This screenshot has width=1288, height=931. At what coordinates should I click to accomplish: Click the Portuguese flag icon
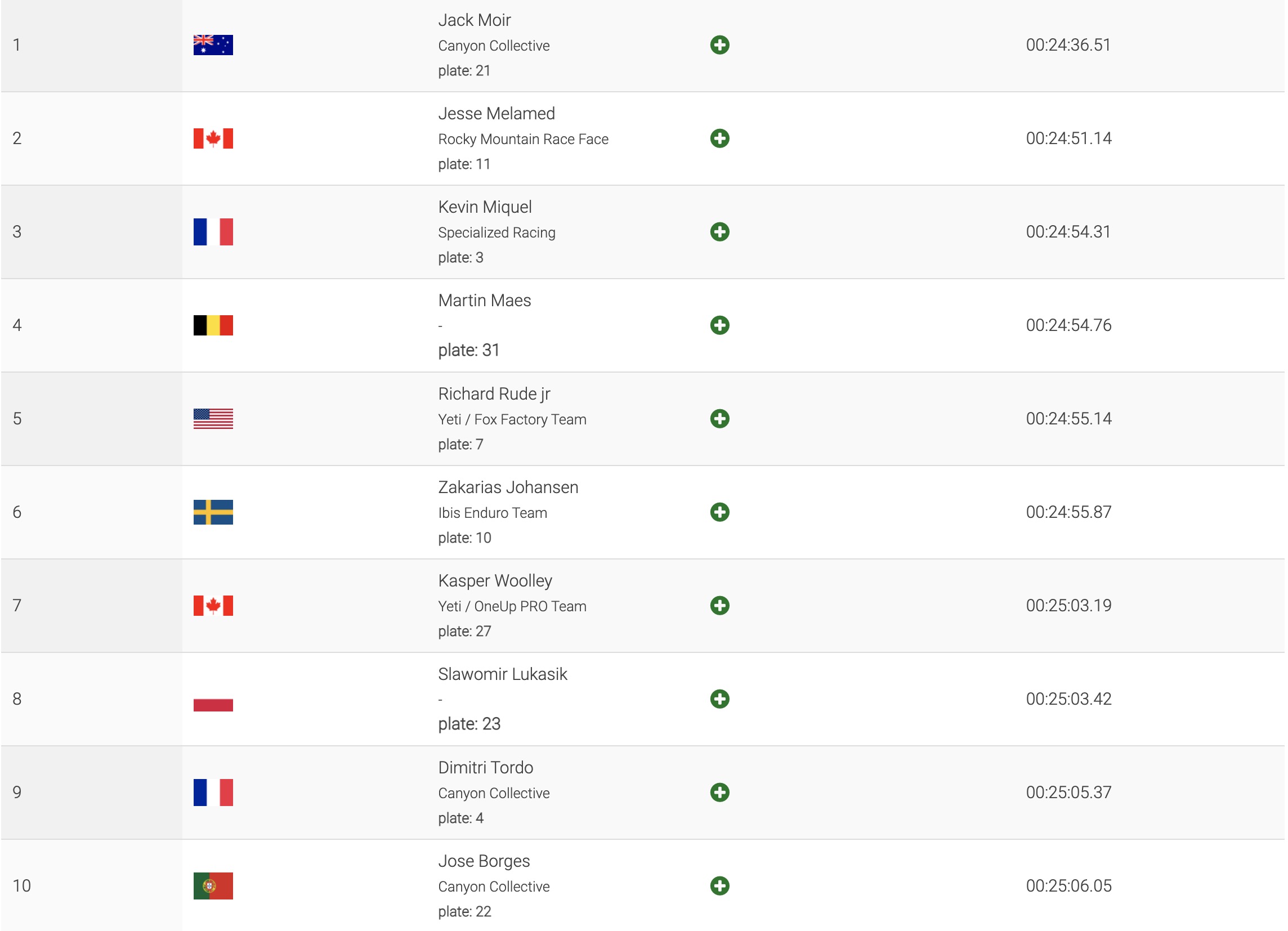(213, 885)
